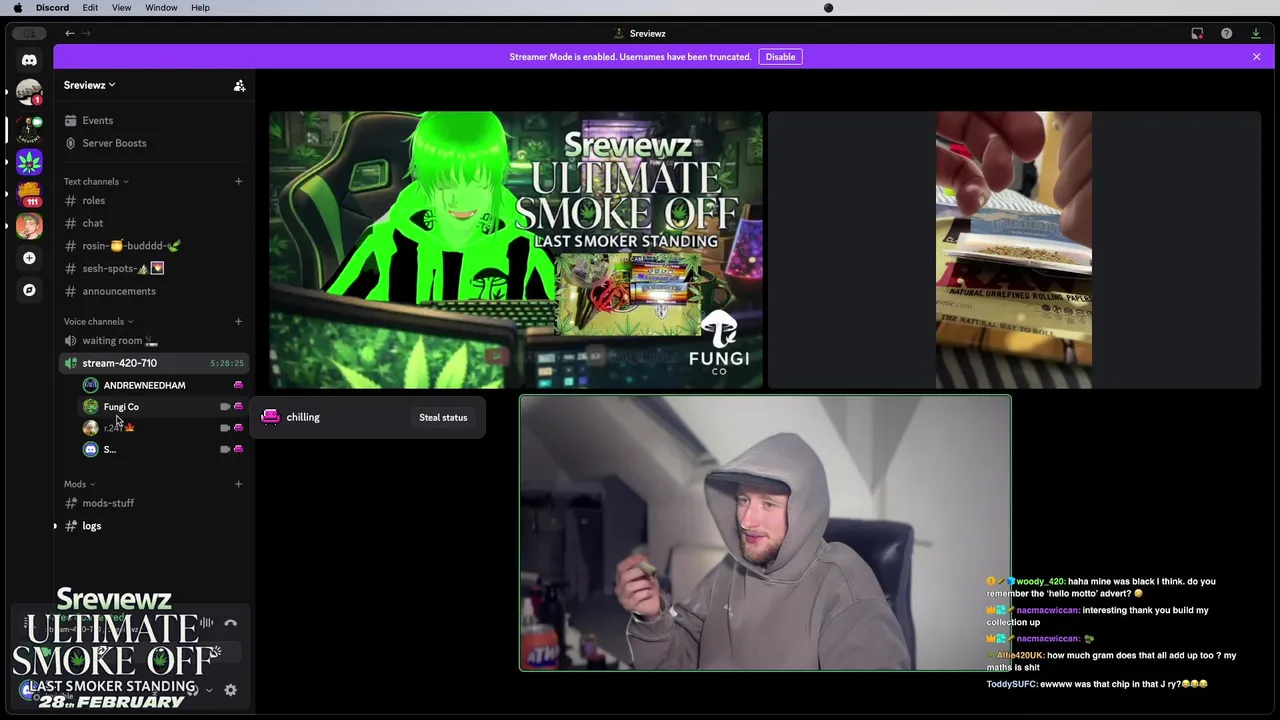Disable Streamer Mode from the banner
Viewport: 1280px width, 720px height.
pyautogui.click(x=780, y=57)
